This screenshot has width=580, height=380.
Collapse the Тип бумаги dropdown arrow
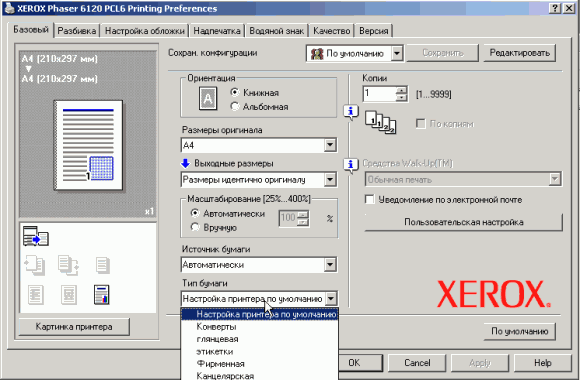pyautogui.click(x=331, y=298)
